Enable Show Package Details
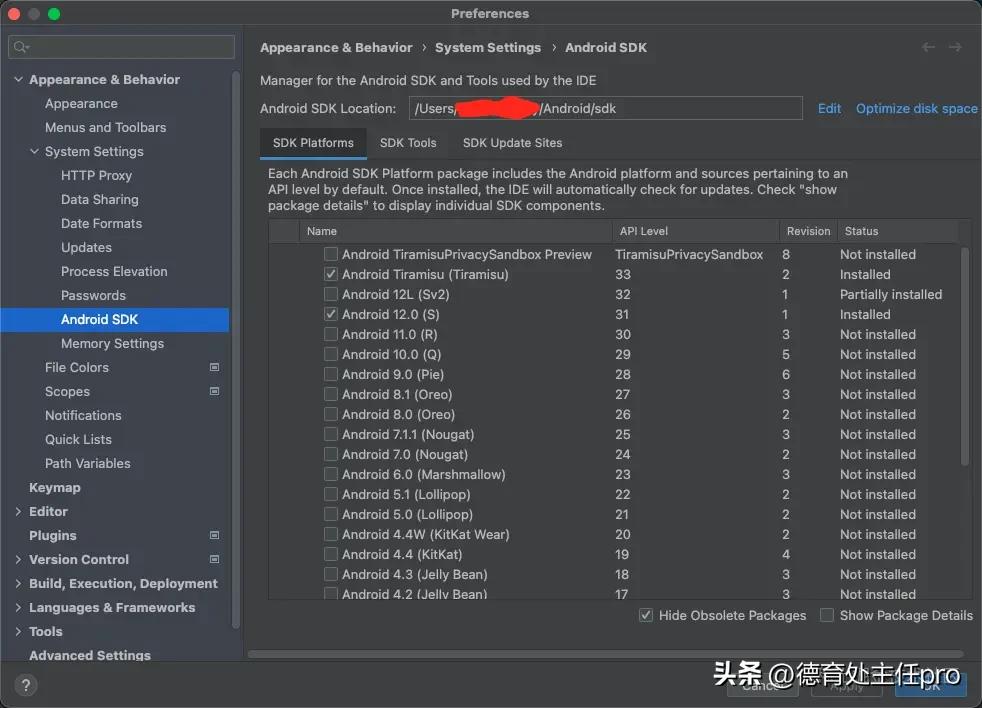Viewport: 982px width, 708px height. [826, 615]
